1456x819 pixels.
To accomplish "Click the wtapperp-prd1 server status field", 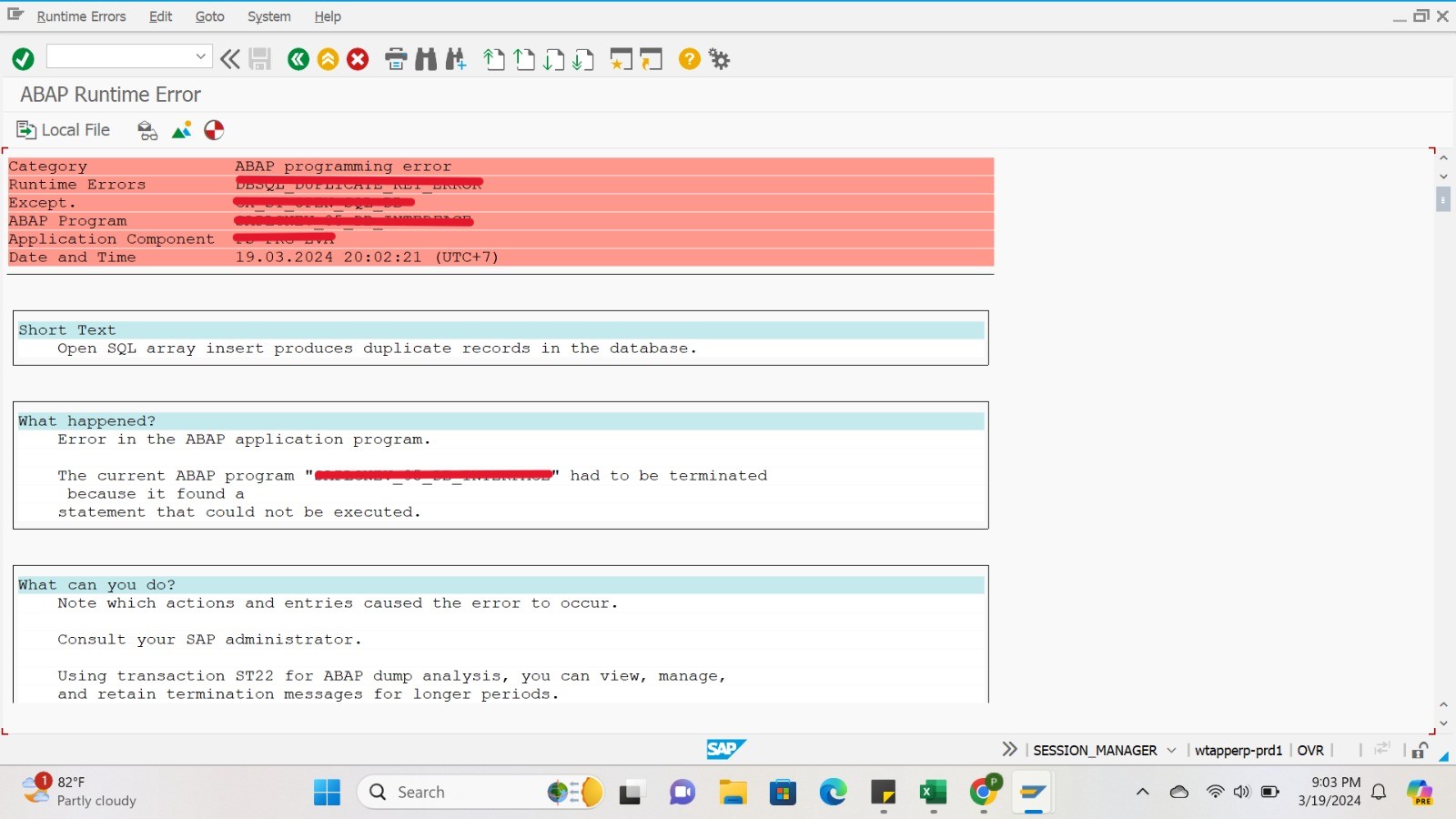I will [x=1238, y=750].
